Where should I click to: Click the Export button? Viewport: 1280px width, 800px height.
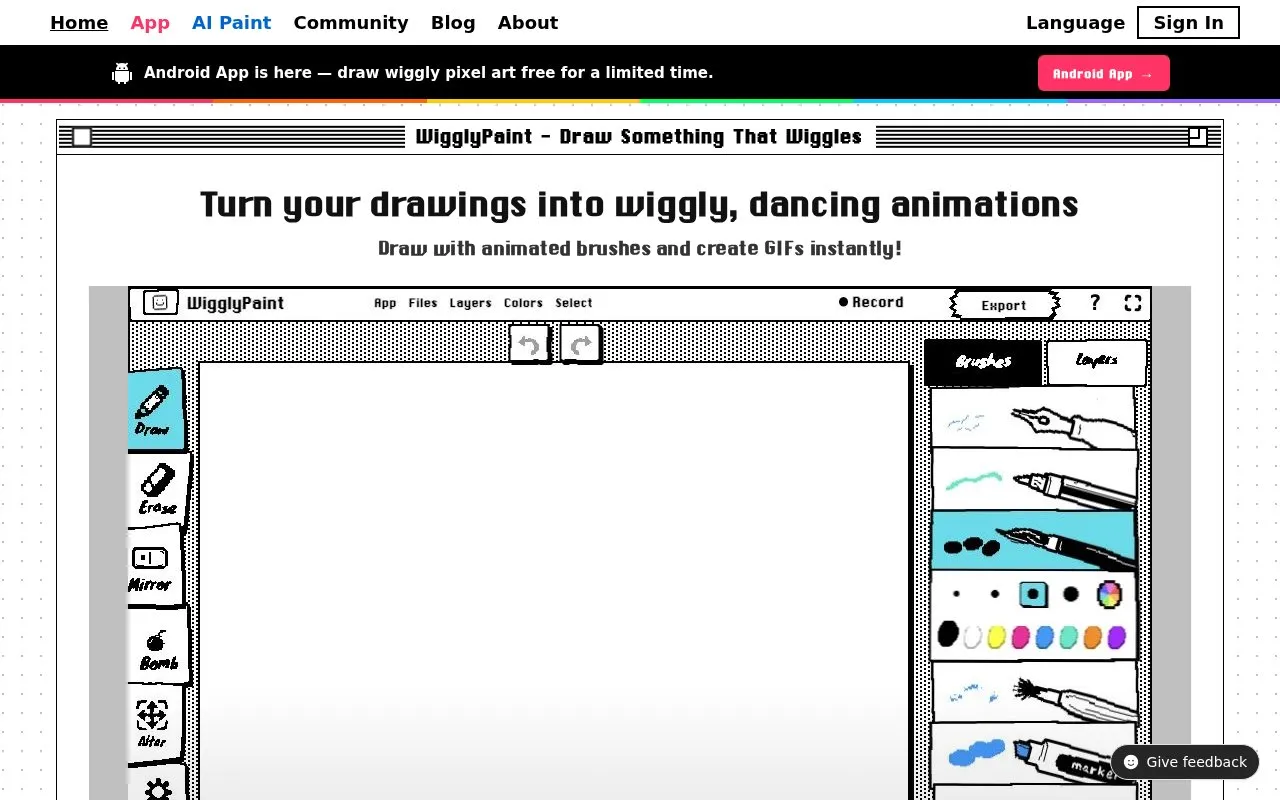tap(1004, 305)
